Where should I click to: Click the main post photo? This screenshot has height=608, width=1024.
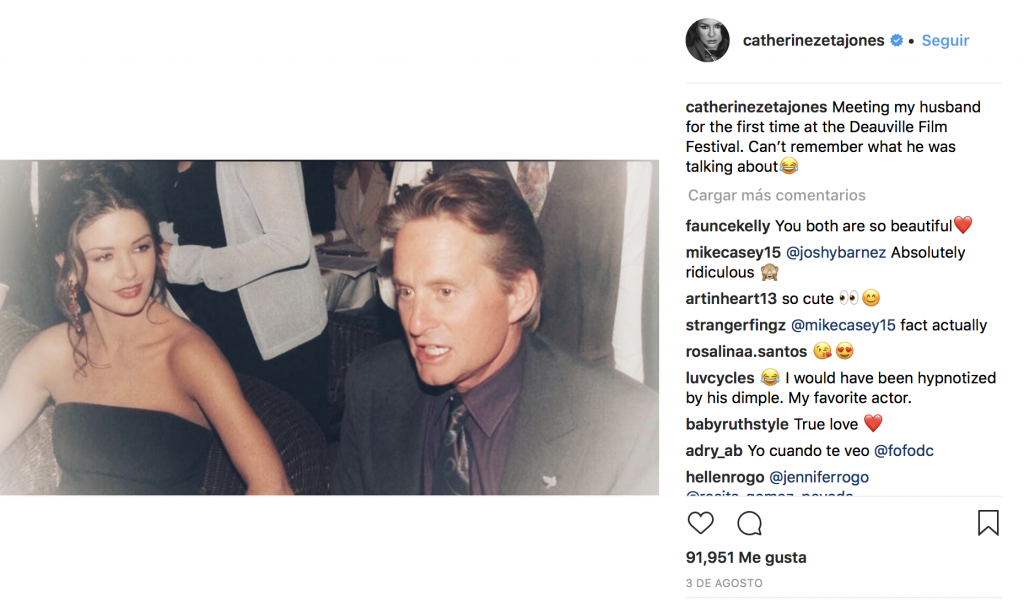329,327
